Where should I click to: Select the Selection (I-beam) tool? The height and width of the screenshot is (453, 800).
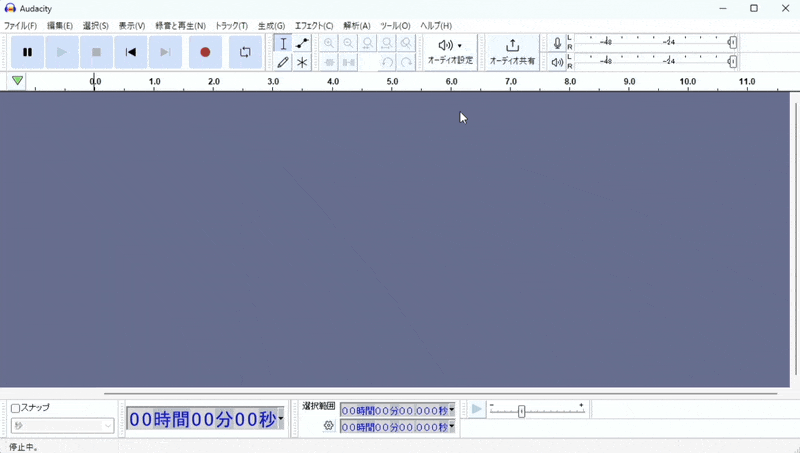click(x=283, y=43)
